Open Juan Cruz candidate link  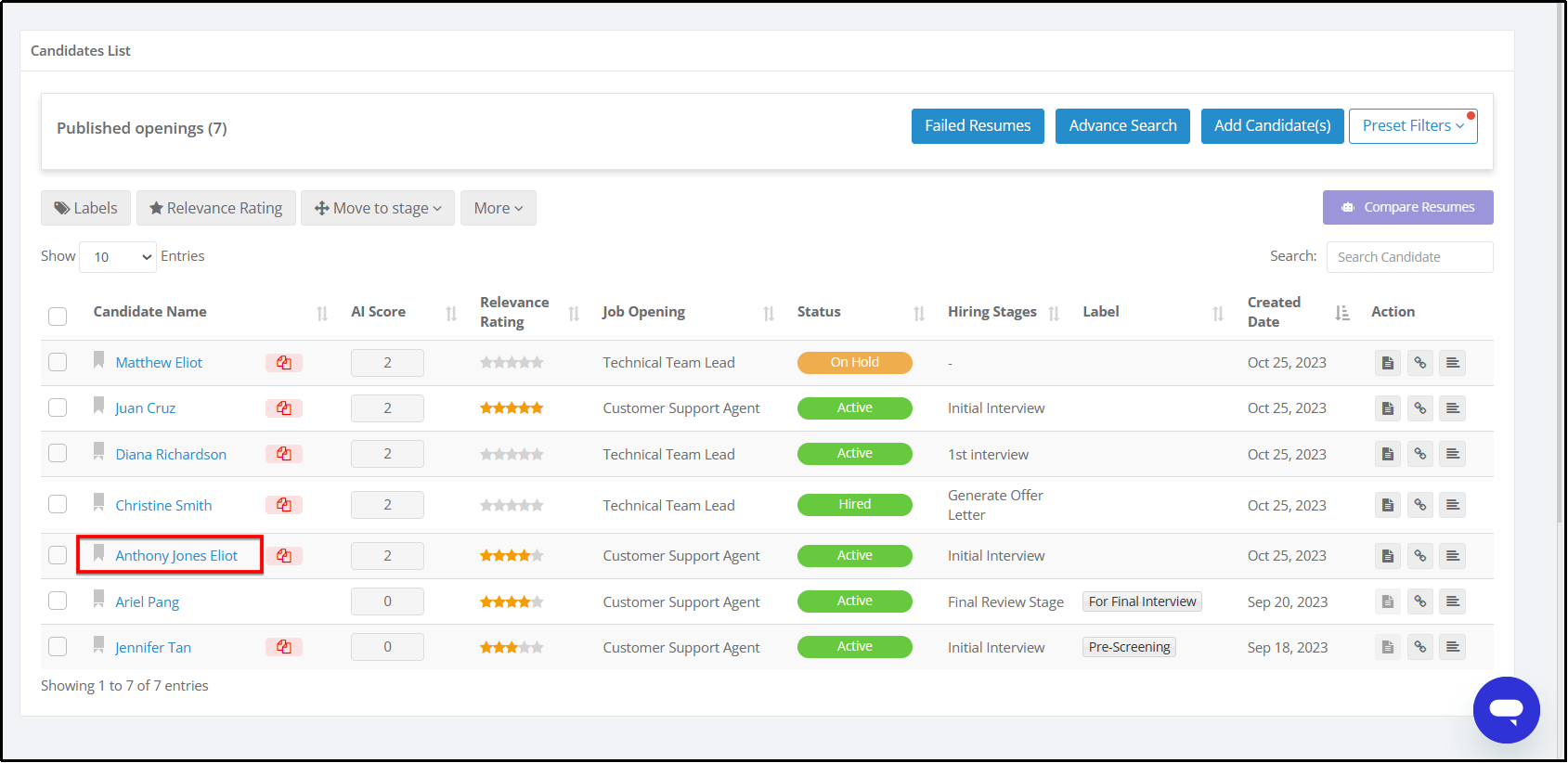(x=145, y=408)
